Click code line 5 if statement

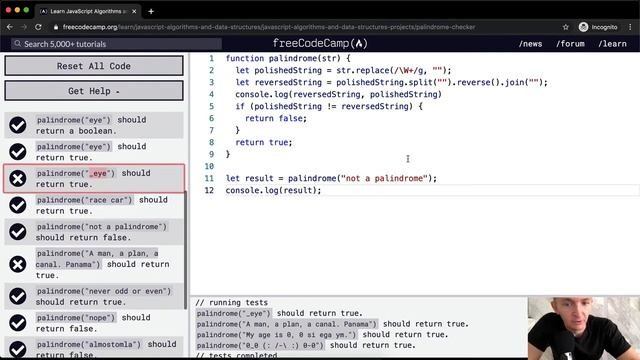[x=329, y=107]
